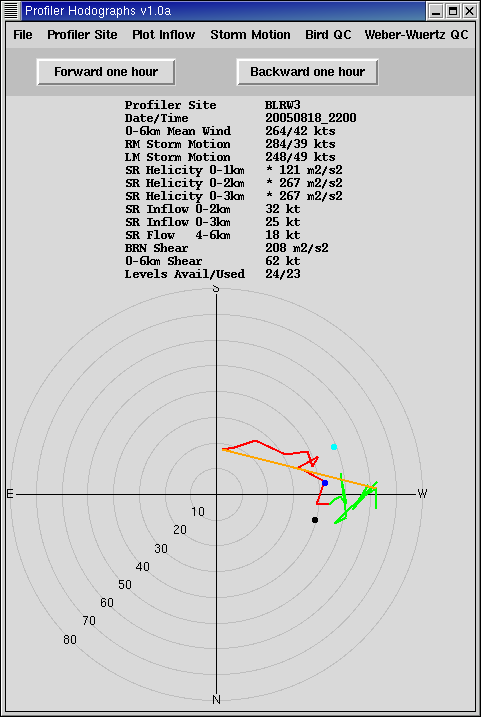Click the cyan storm motion dot
This screenshot has height=717, width=481.
click(x=334, y=447)
